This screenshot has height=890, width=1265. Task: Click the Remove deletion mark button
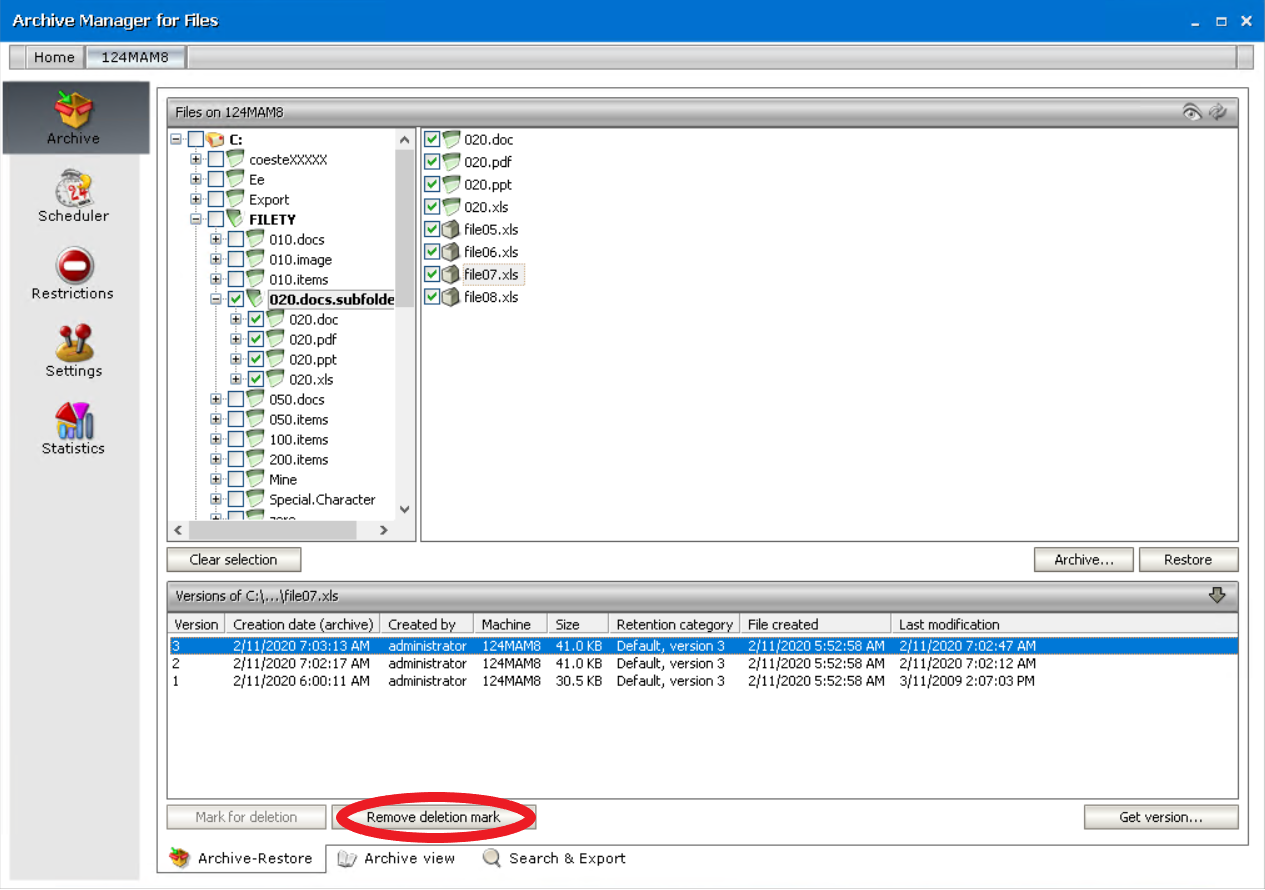pos(434,817)
